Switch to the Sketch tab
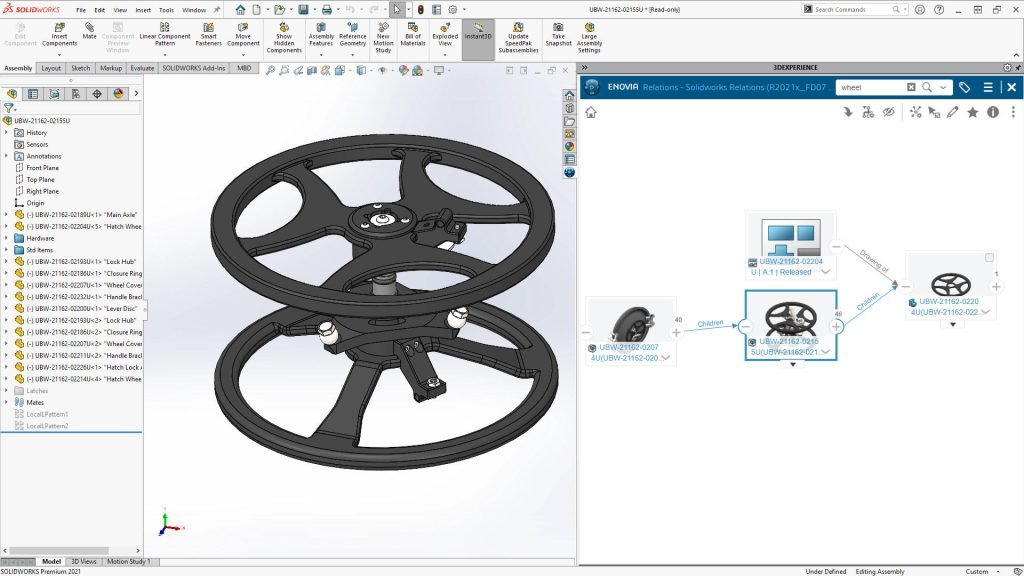This screenshot has width=1024, height=576. coord(80,68)
